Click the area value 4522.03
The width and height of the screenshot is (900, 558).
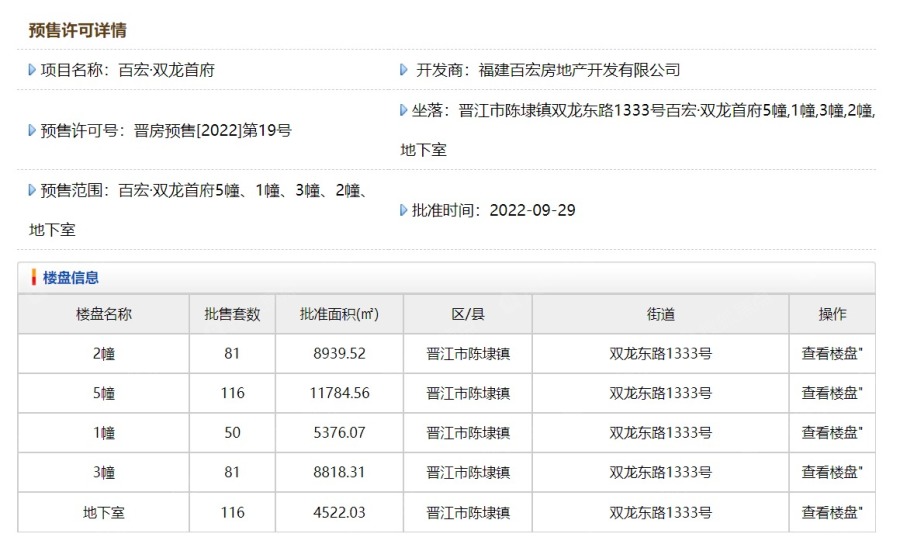tap(339, 512)
